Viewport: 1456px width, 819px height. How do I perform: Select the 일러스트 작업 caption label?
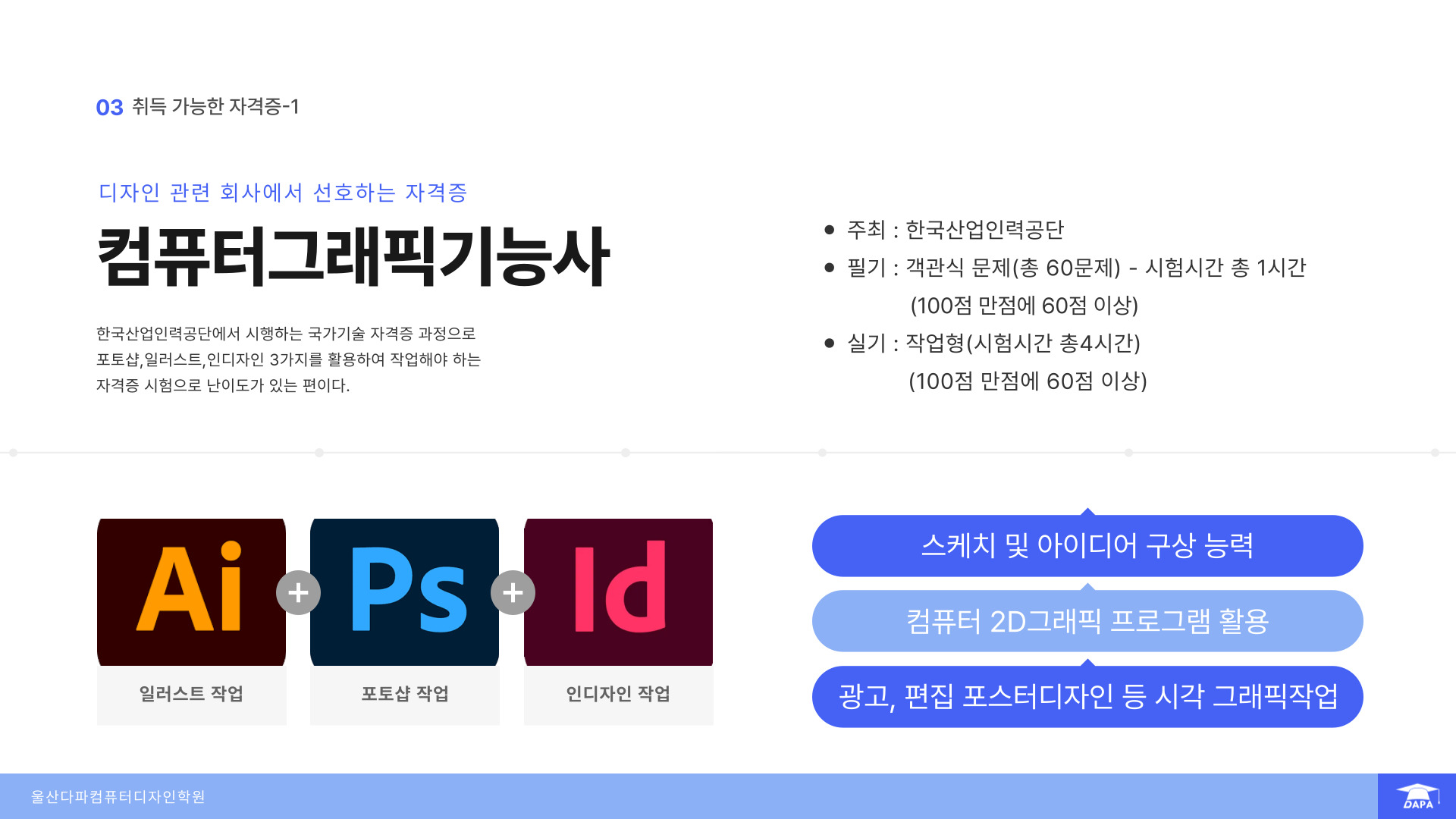click(x=191, y=694)
